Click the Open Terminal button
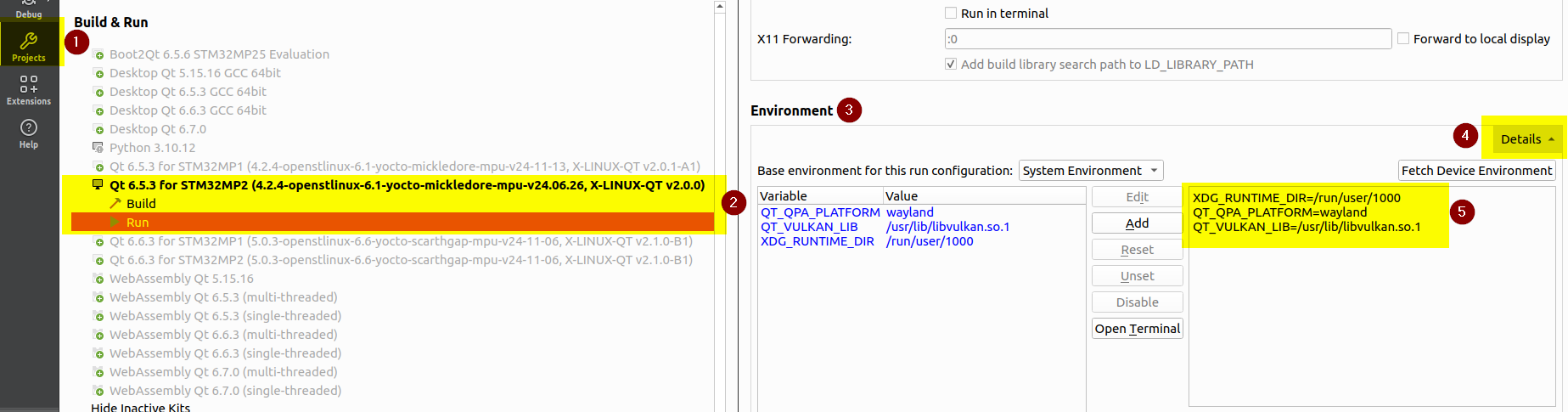1568x412 pixels. click(x=1138, y=329)
